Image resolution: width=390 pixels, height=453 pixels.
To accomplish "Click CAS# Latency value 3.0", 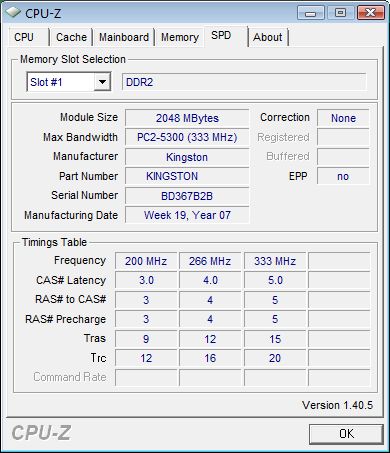I will [146, 280].
